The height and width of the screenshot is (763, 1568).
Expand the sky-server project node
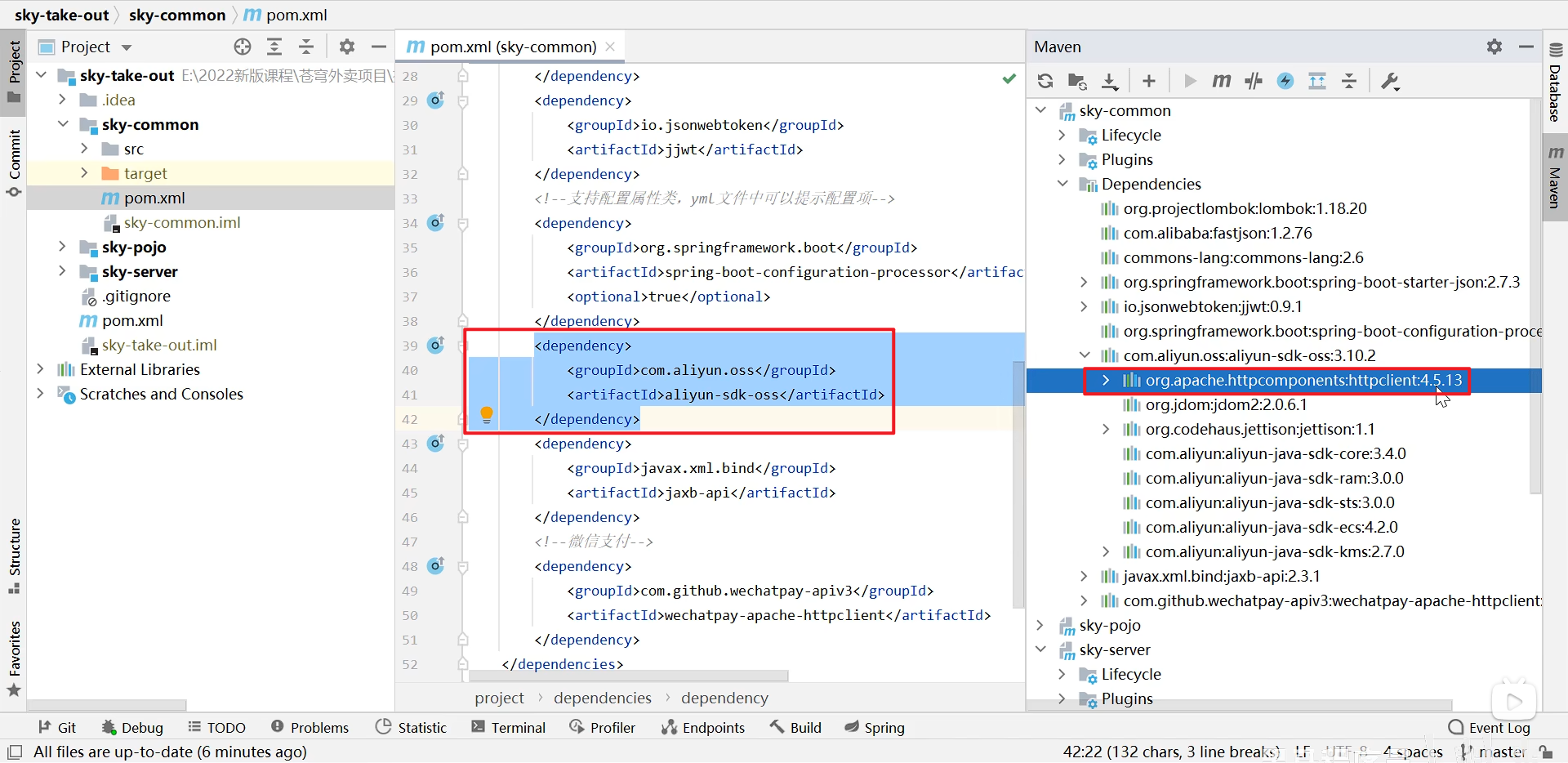1042,649
